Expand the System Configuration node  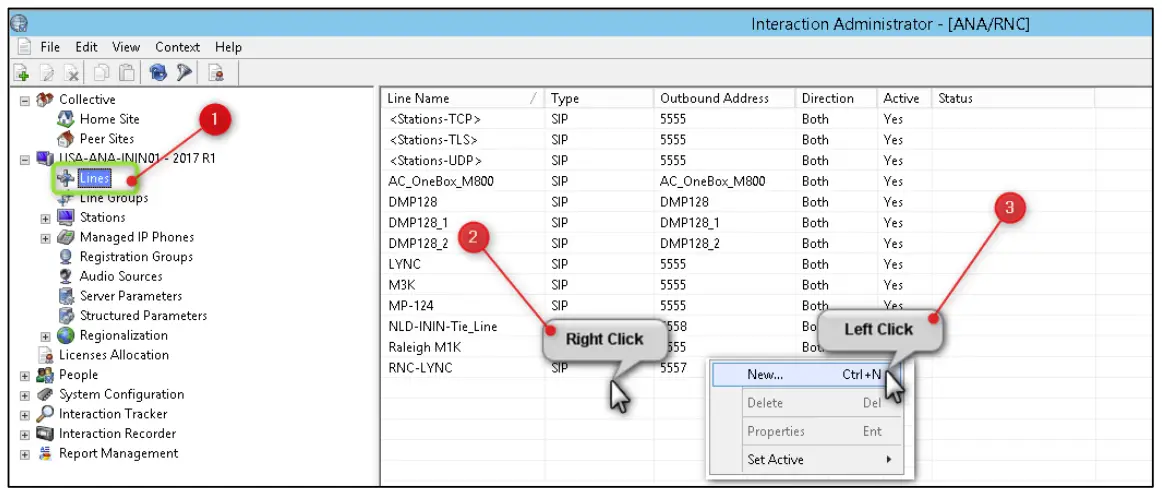click(x=25, y=395)
